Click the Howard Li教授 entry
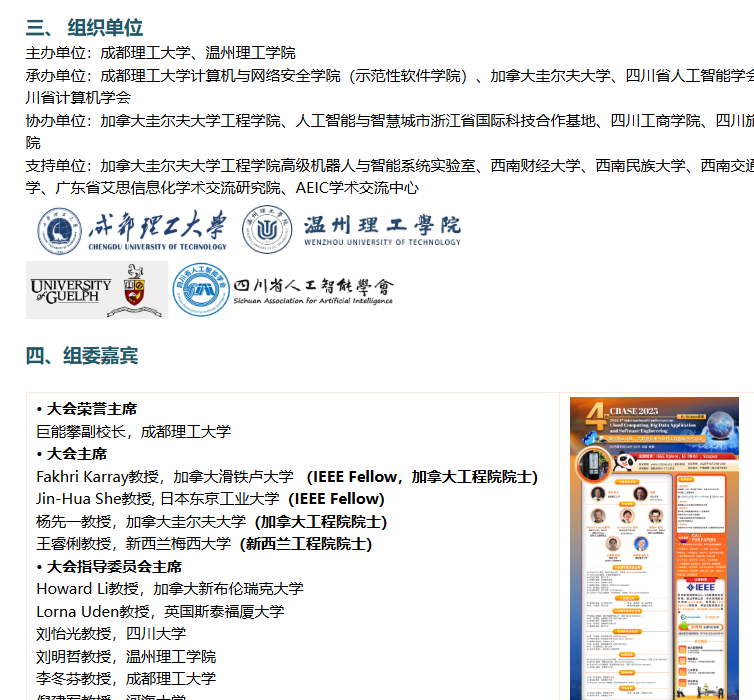The image size is (754, 700). [170, 589]
